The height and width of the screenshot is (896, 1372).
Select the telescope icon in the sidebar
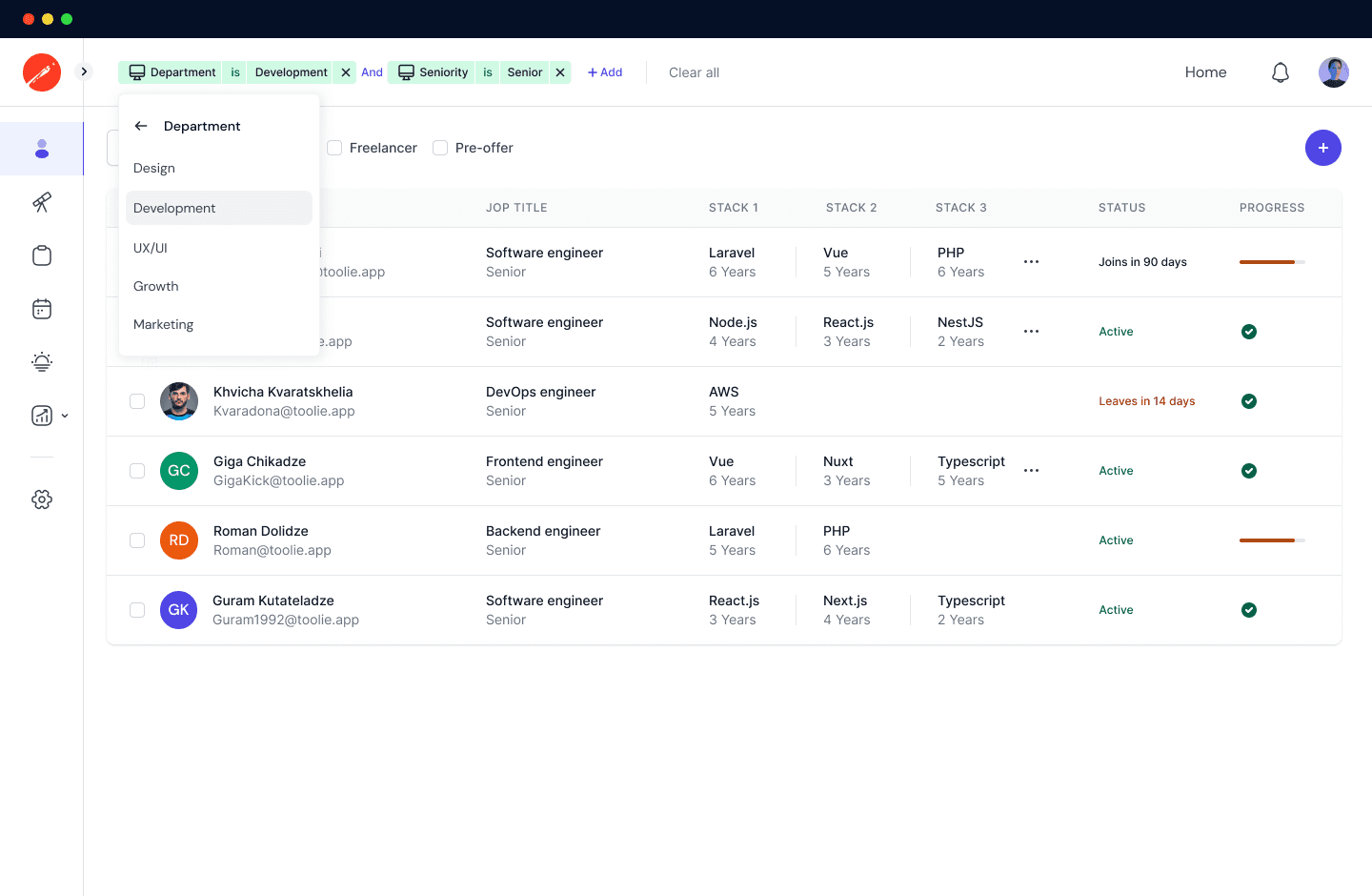[x=42, y=202]
